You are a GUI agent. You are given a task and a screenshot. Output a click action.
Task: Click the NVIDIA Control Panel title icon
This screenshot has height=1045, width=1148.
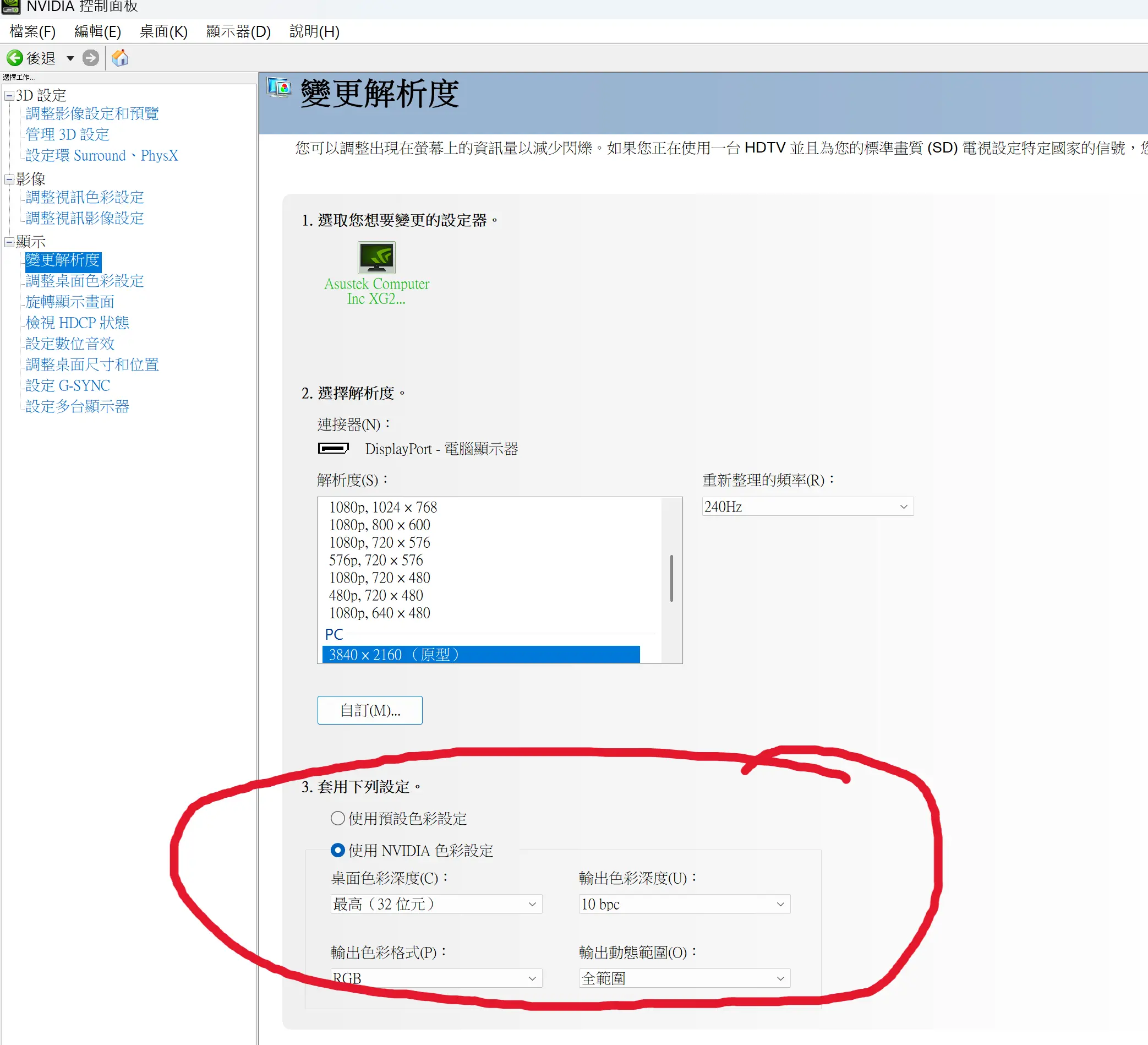tap(11, 6)
